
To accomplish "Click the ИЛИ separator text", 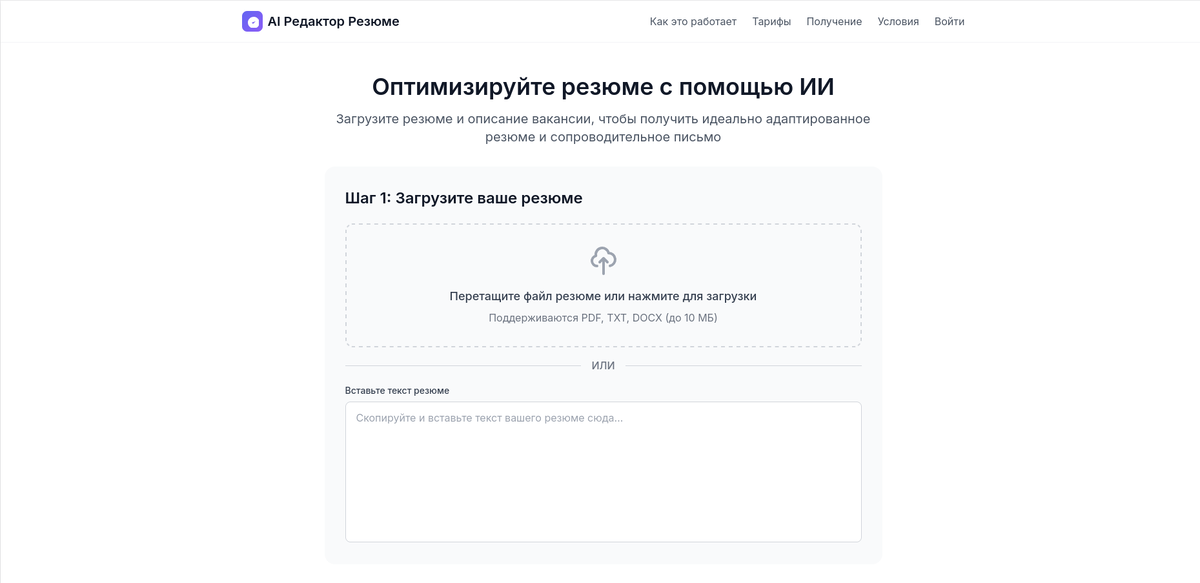I will (x=603, y=365).
